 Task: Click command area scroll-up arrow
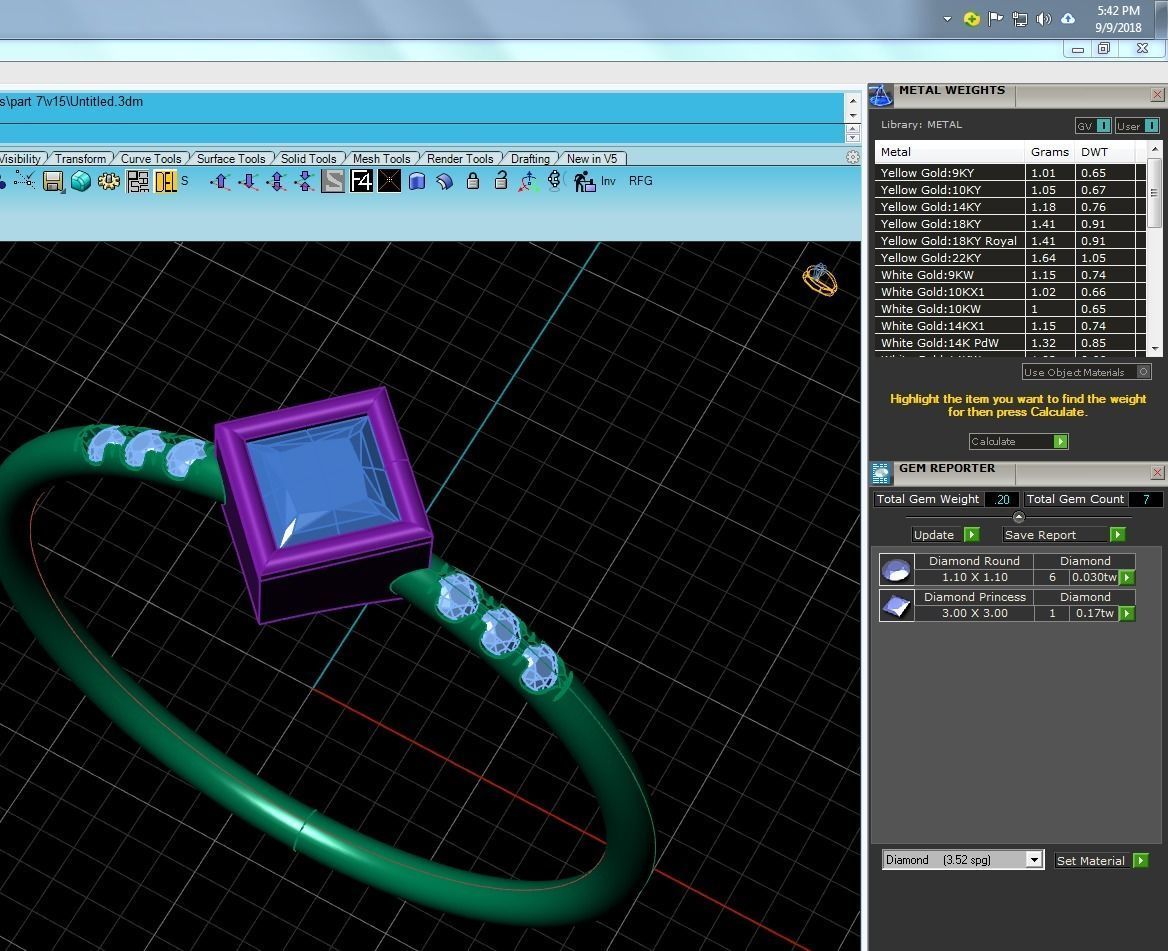click(x=853, y=101)
